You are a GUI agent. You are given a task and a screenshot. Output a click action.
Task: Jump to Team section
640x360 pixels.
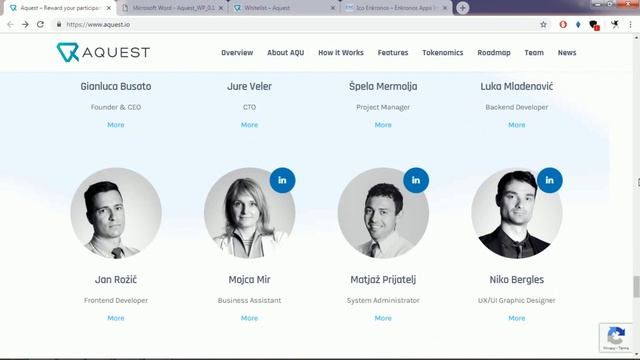pos(534,53)
